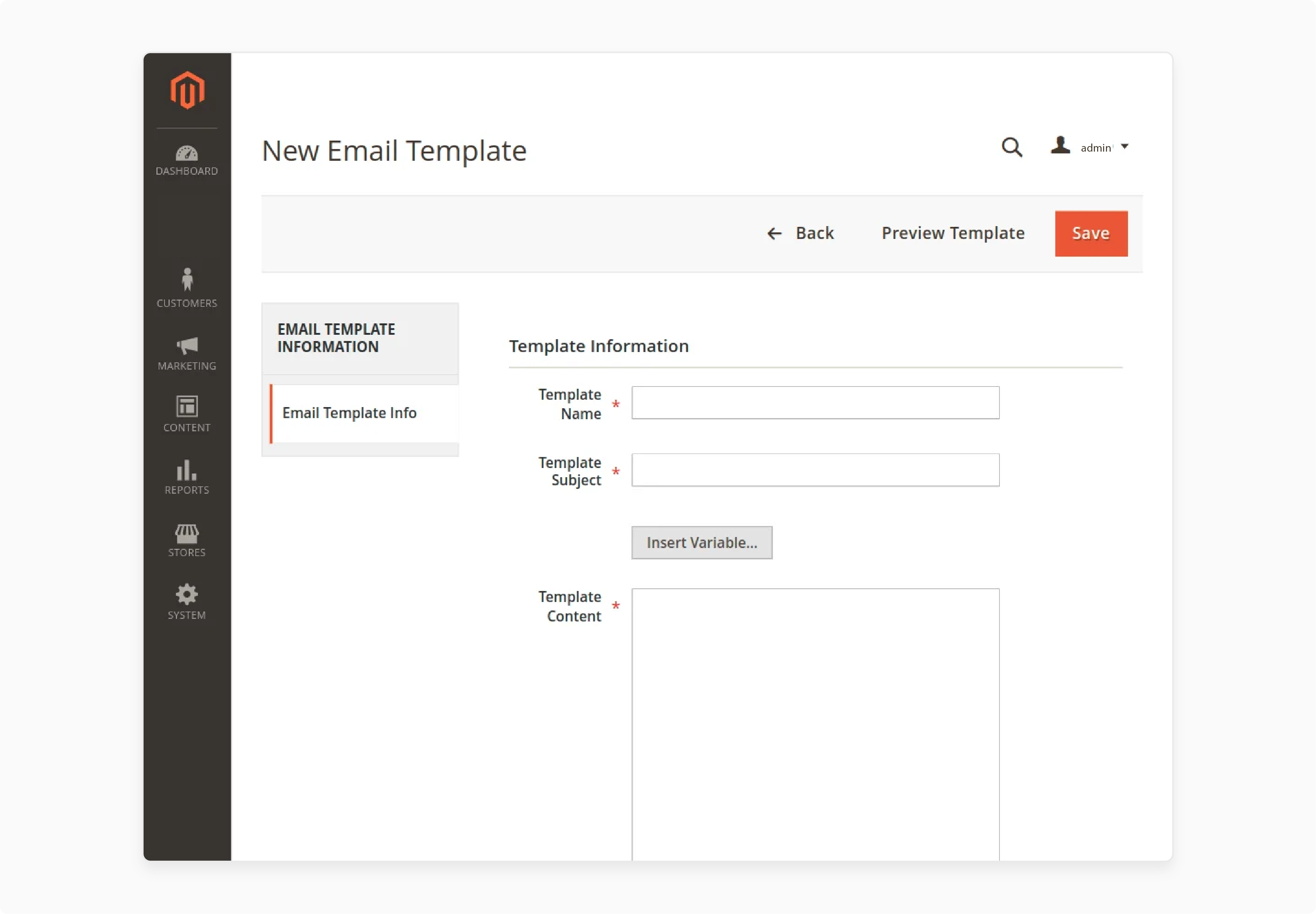This screenshot has height=914, width=1316.
Task: Click the Save button
Action: coord(1091,233)
